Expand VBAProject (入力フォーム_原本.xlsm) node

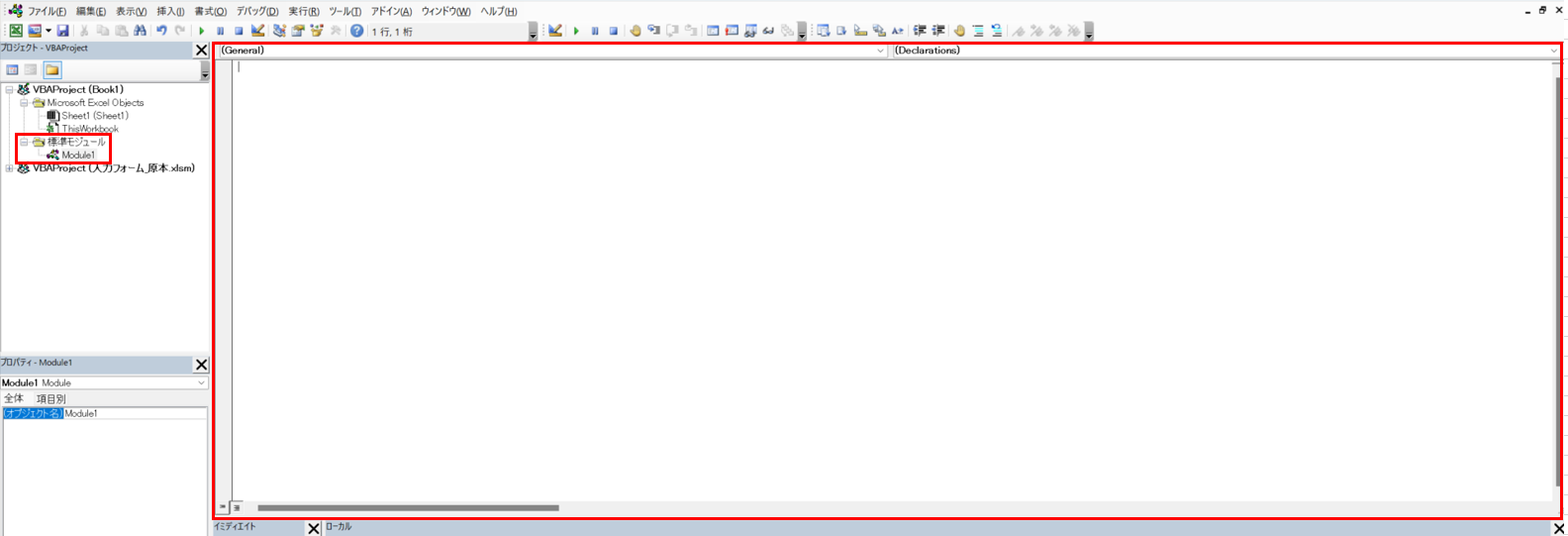click(9, 168)
